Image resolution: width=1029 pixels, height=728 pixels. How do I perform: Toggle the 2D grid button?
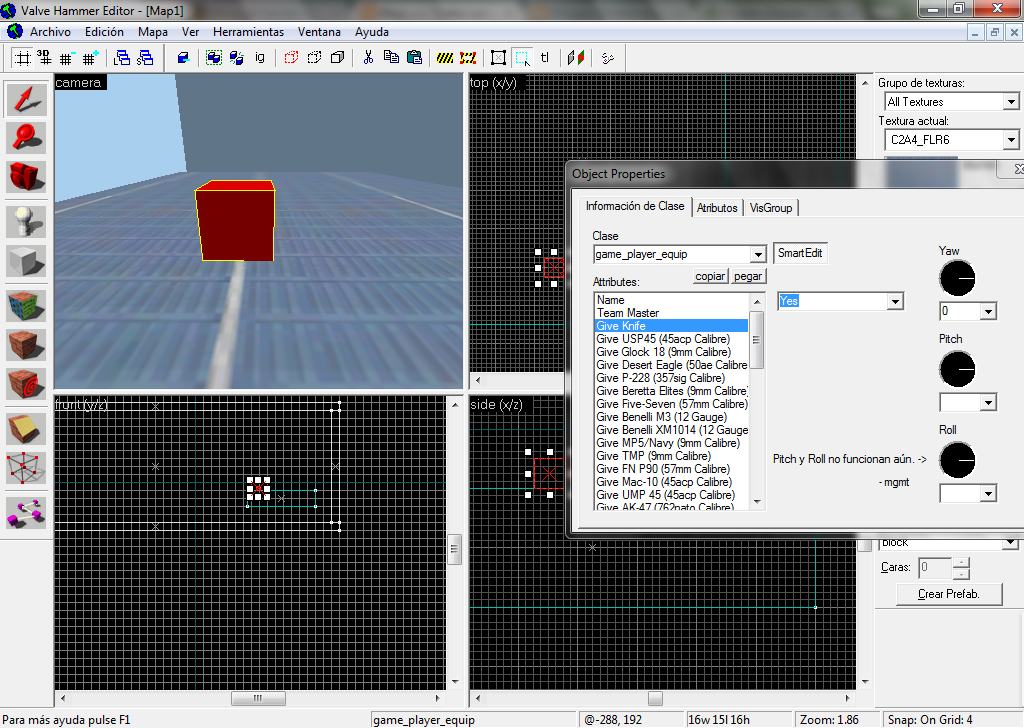click(22, 58)
